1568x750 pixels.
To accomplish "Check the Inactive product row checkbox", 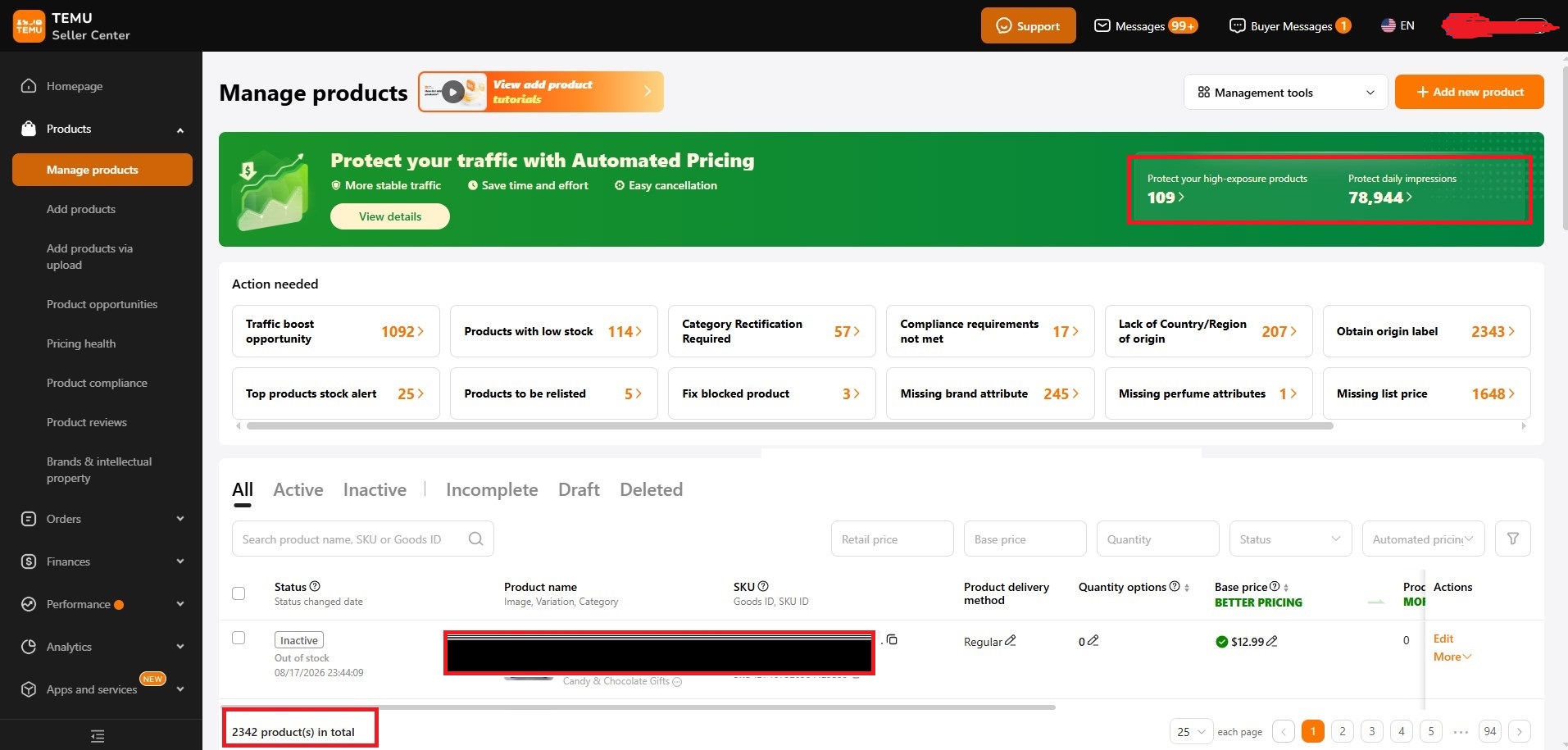I will tap(239, 638).
